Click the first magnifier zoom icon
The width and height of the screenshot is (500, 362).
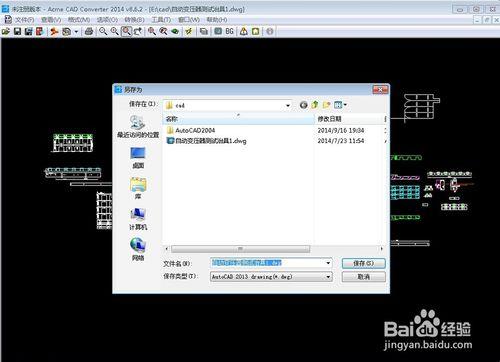click(x=103, y=32)
